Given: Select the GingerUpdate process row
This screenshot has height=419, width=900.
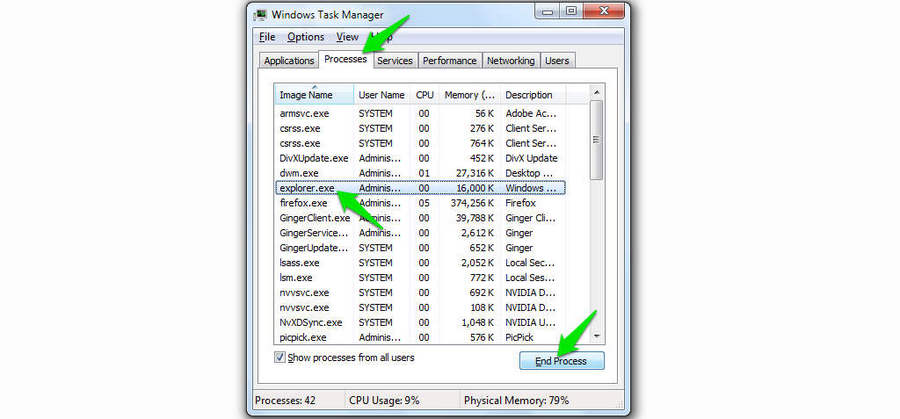Looking at the screenshot, I should (x=420, y=248).
